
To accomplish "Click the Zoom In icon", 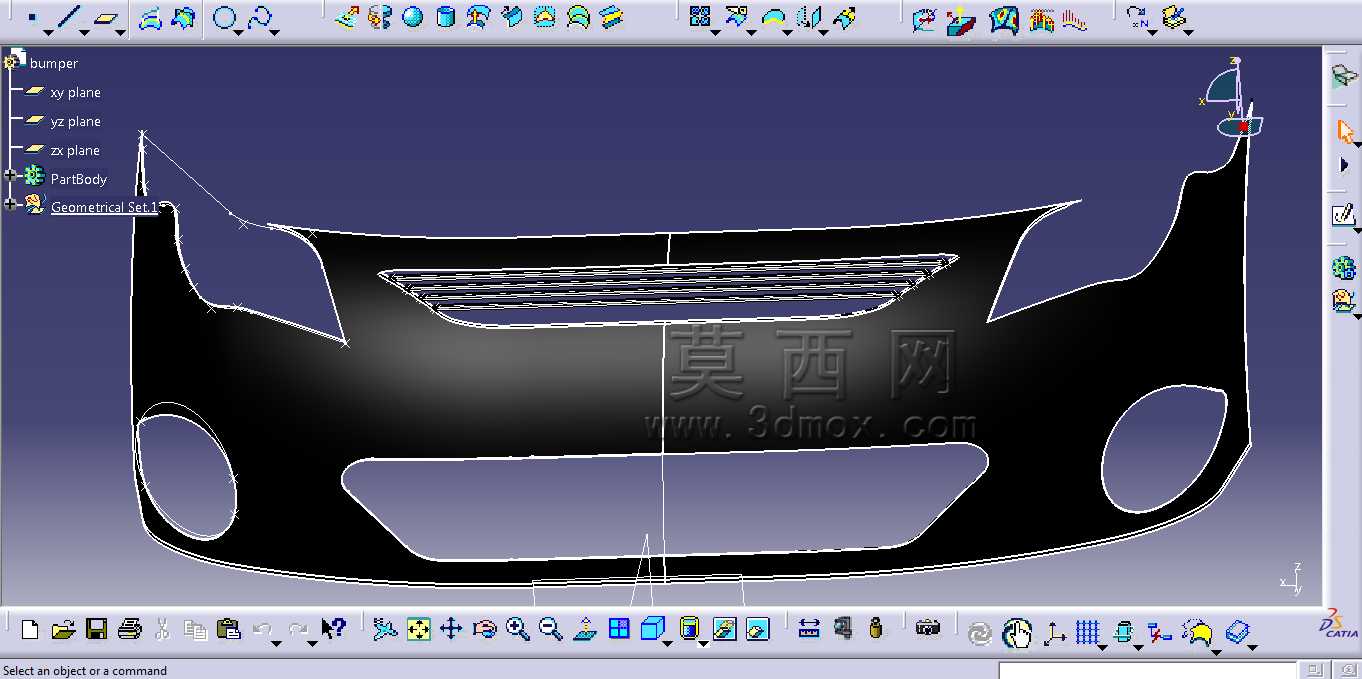I will pyautogui.click(x=517, y=629).
